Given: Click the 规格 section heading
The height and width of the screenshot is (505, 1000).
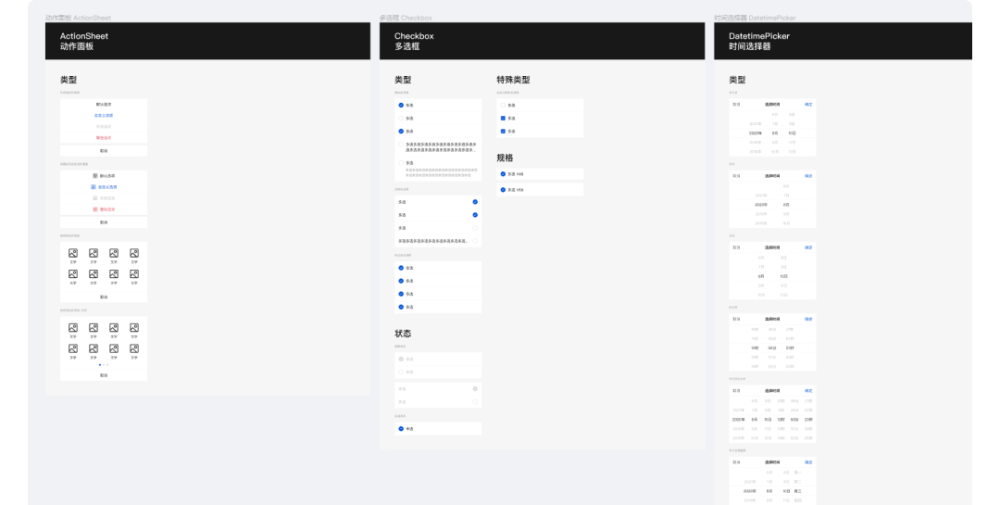Looking at the screenshot, I should [505, 157].
